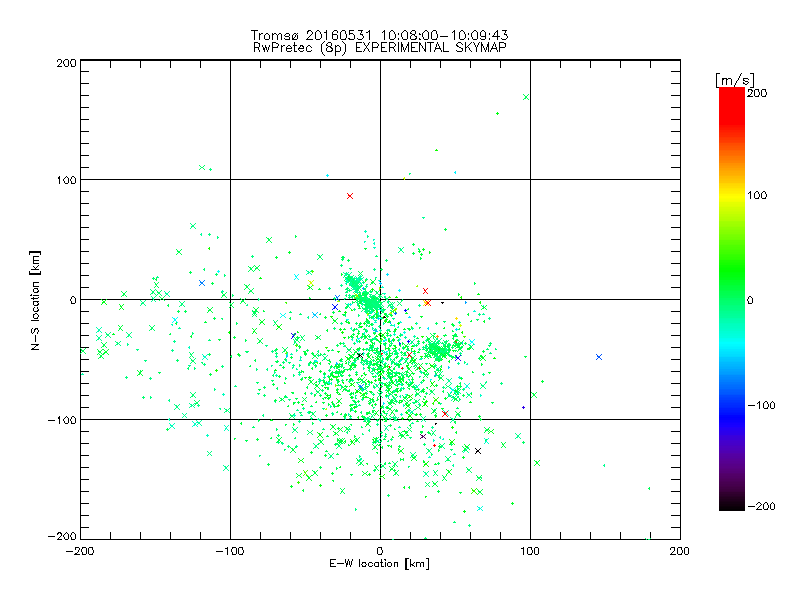Image resolution: width=800 pixels, height=600 pixels.
Task: Click the cyan X marker near the bottom right of the scatter
Action: pos(480,509)
